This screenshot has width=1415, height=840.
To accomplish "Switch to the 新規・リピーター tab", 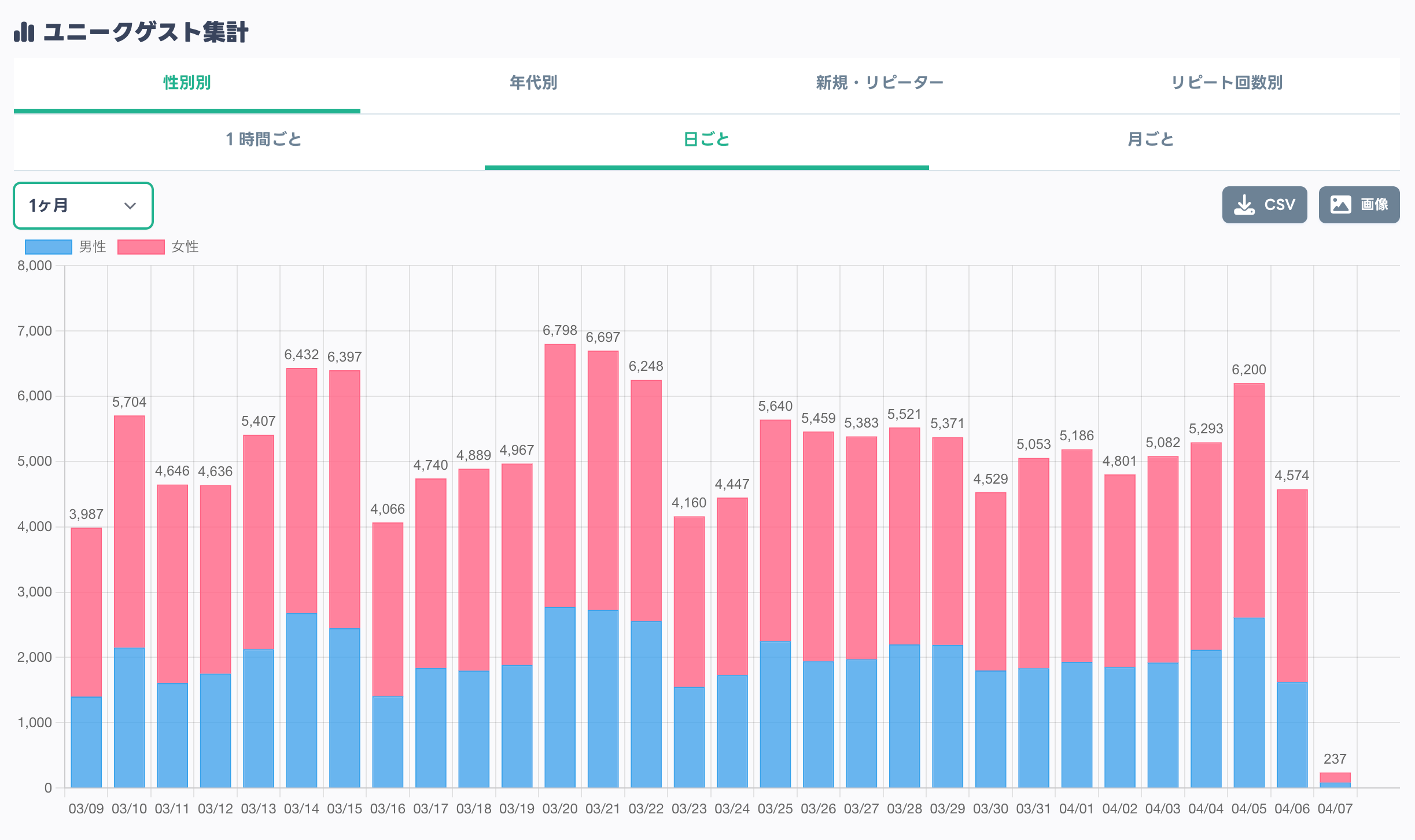I will coord(879,83).
